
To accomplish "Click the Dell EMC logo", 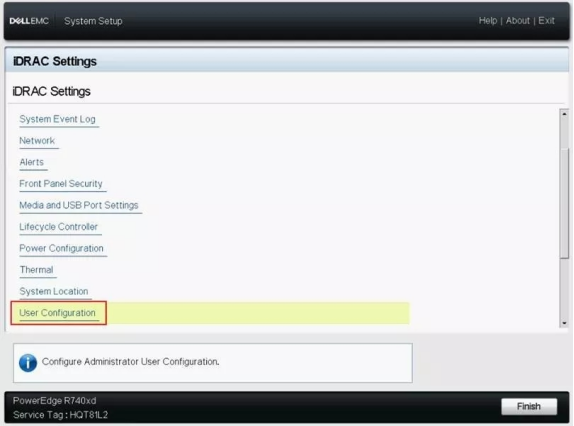I will (29, 21).
